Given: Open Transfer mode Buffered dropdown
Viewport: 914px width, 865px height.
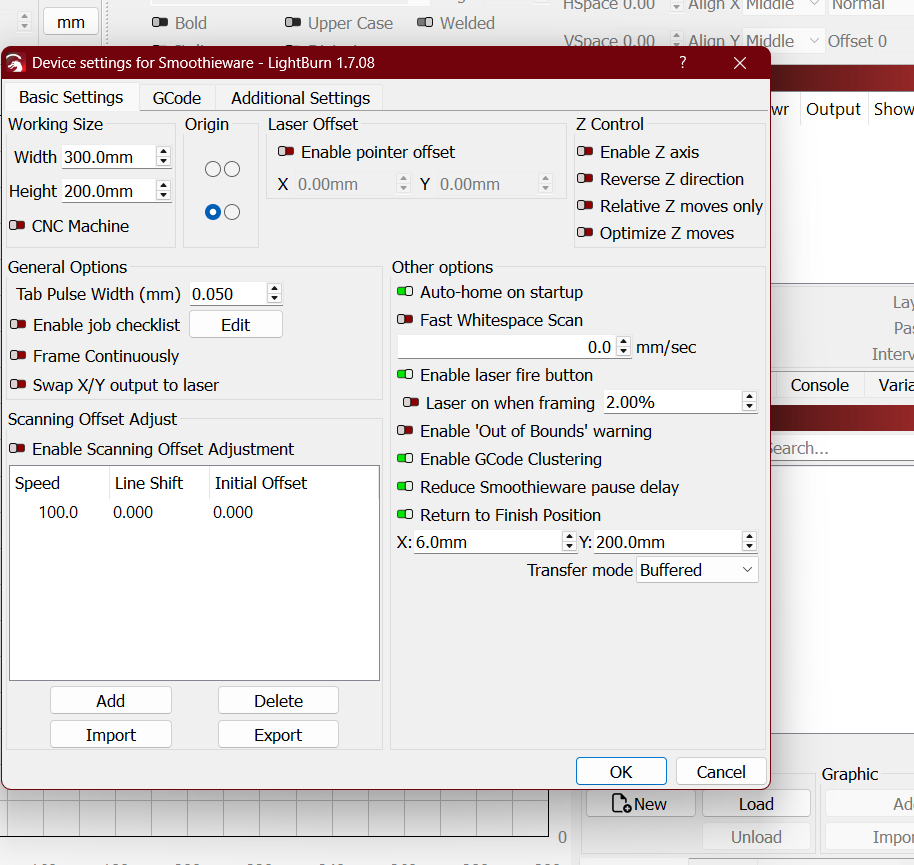Looking at the screenshot, I should (x=697, y=570).
